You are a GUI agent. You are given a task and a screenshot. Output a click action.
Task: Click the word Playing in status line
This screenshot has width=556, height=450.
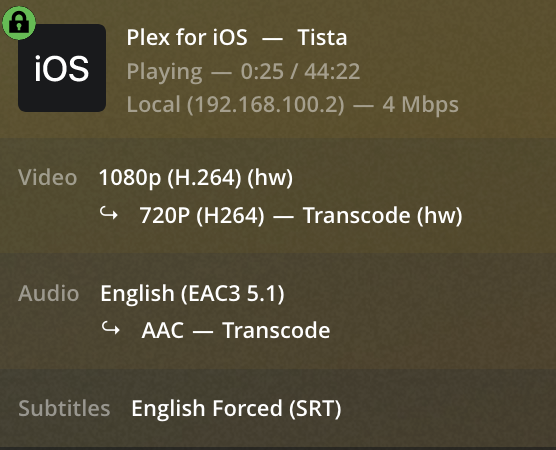click(x=165, y=72)
